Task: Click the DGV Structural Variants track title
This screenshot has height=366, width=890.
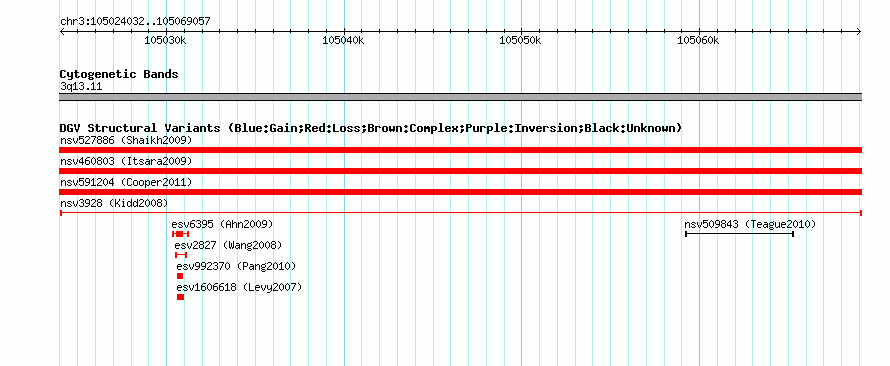Action: [371, 128]
